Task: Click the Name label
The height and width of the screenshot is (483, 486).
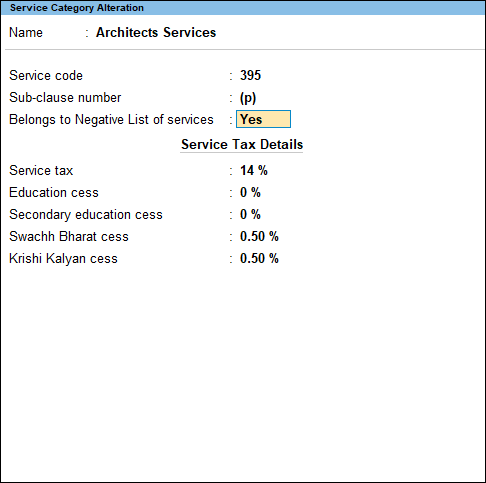Action: pos(26,33)
